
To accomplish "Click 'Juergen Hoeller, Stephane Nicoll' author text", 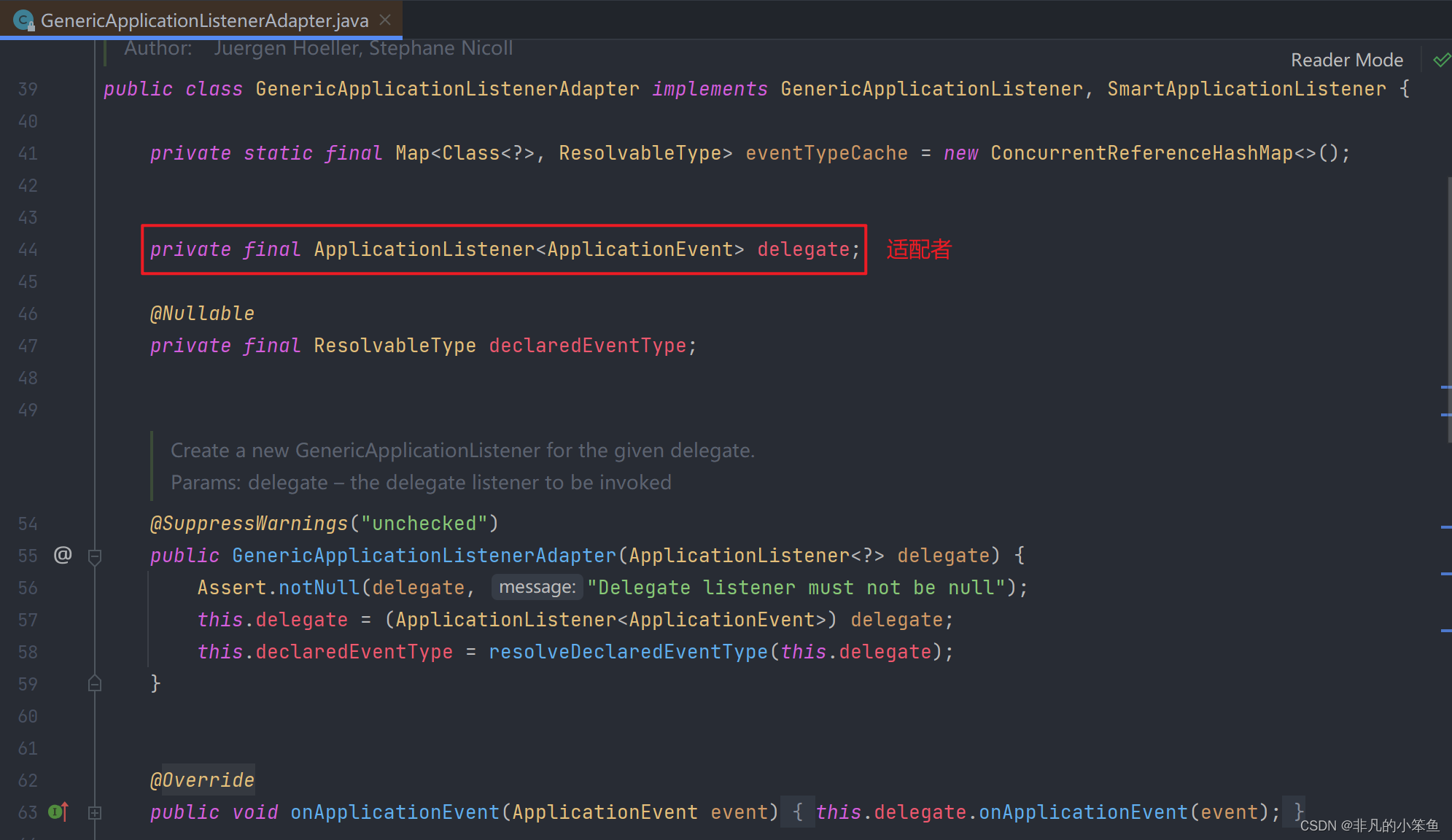I will [363, 48].
